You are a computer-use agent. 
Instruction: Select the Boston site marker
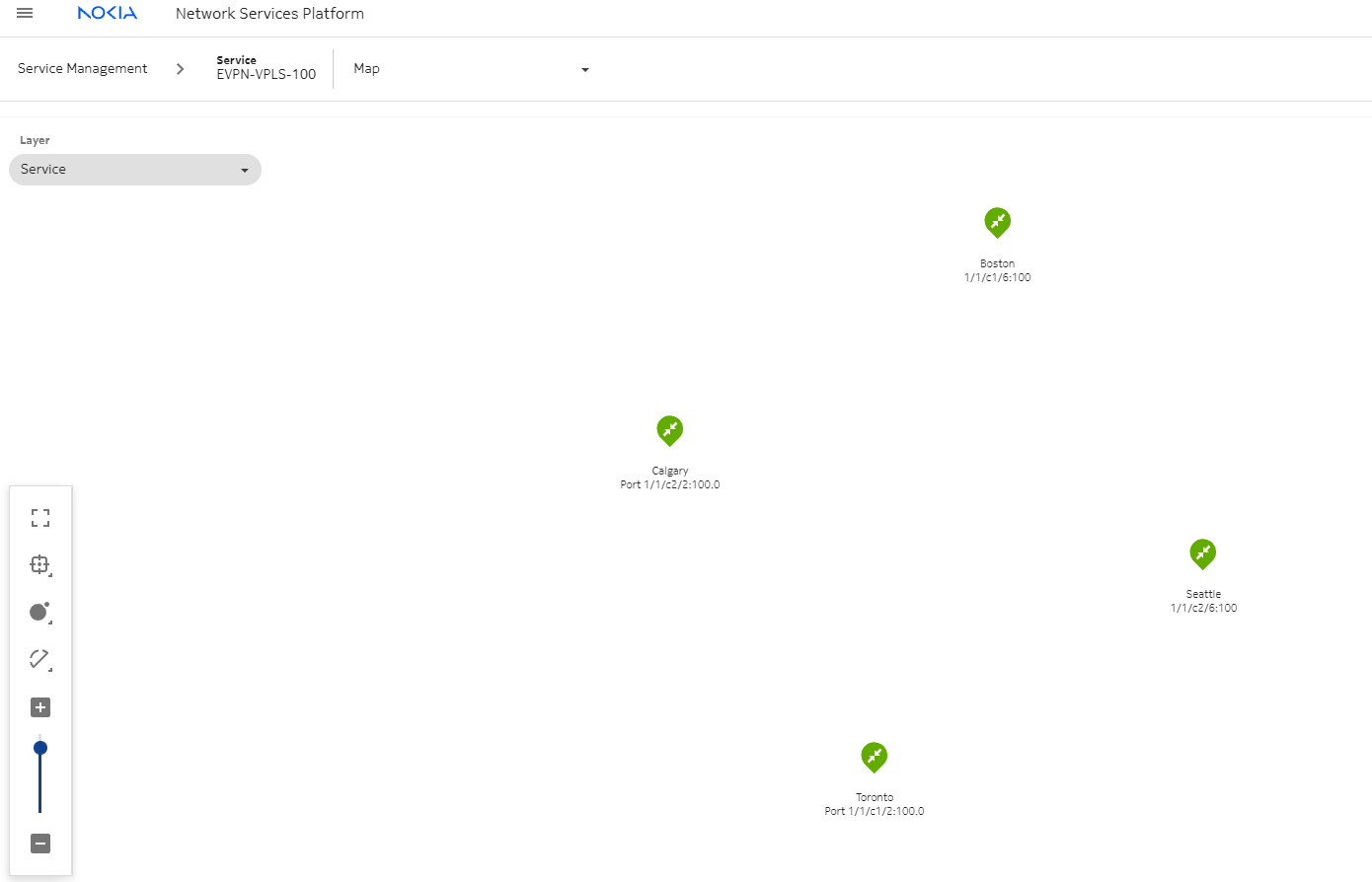click(997, 222)
